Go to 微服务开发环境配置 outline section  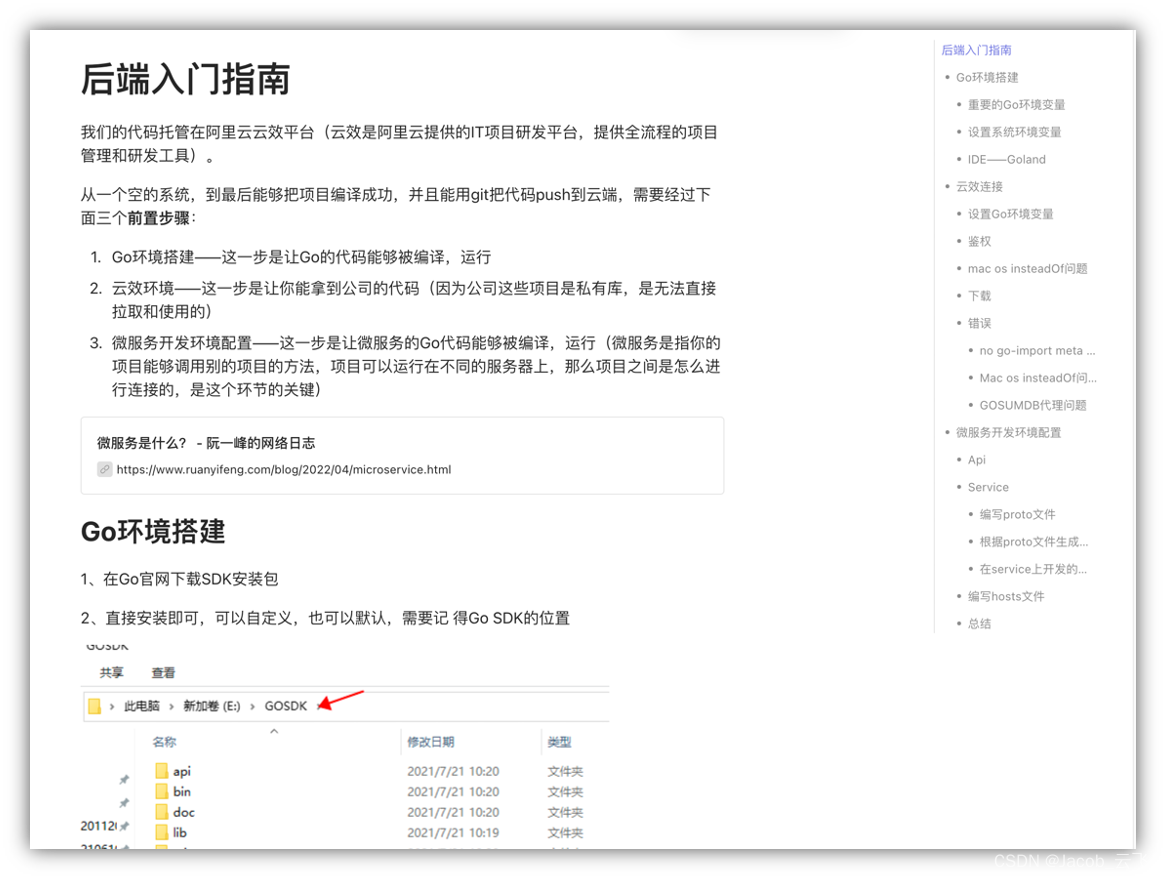(x=1008, y=433)
